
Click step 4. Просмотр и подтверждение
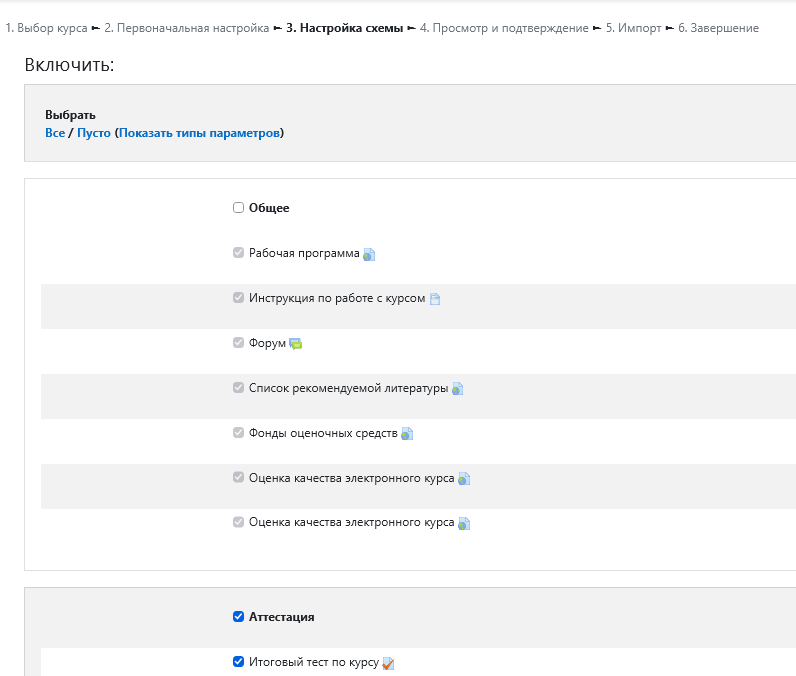pyautogui.click(x=504, y=28)
